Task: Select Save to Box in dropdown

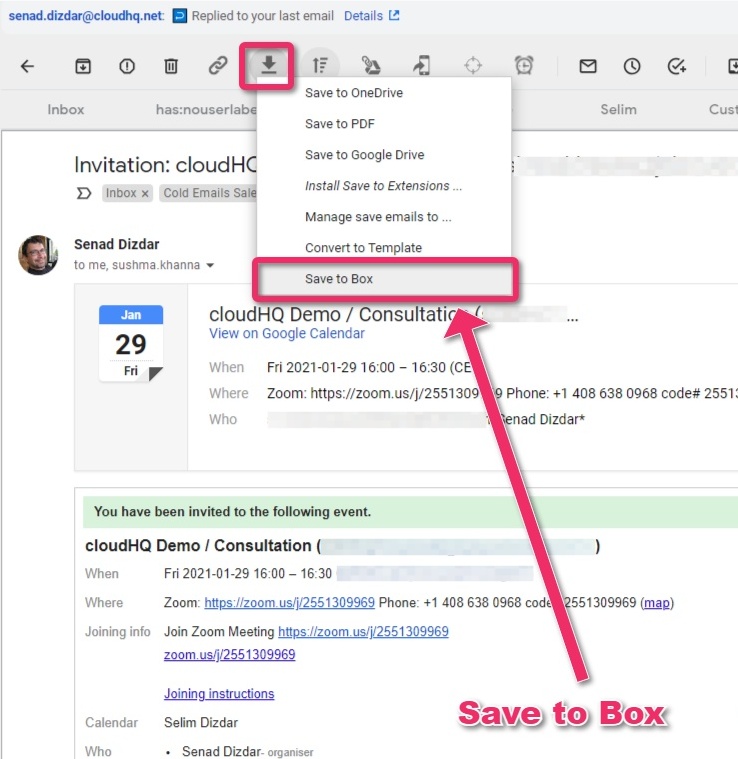Action: pos(339,279)
